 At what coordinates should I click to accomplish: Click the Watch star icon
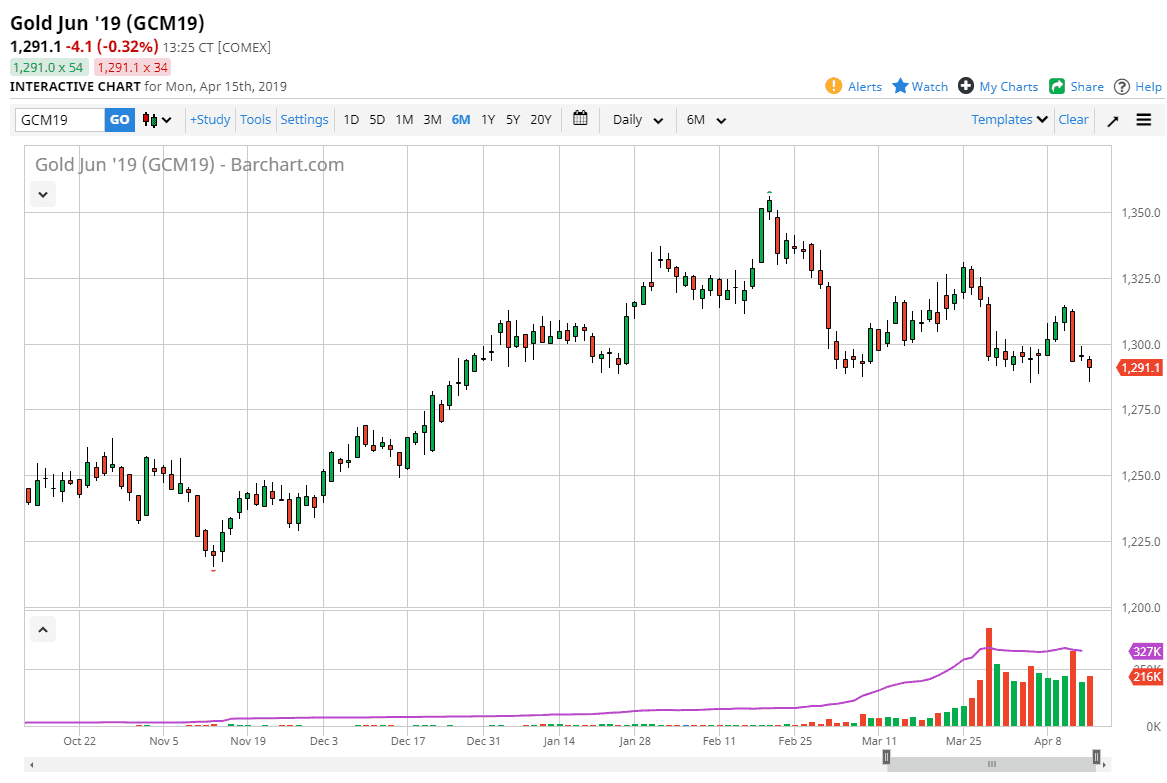click(900, 86)
